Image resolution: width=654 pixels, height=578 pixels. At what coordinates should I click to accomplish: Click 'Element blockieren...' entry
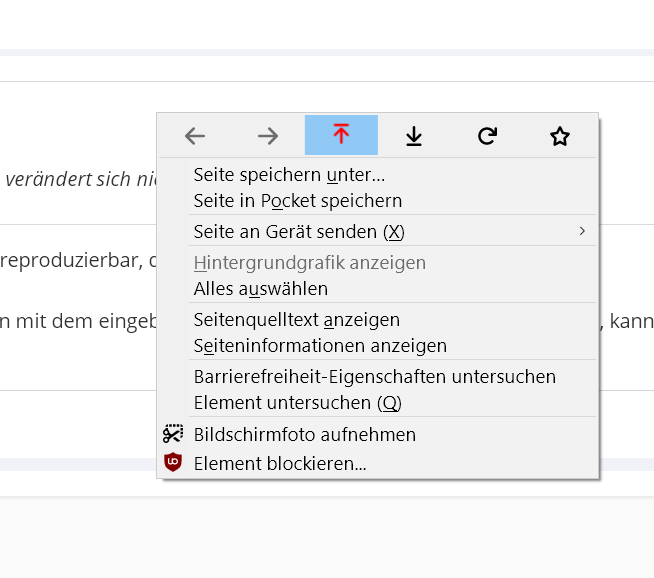coord(280,464)
